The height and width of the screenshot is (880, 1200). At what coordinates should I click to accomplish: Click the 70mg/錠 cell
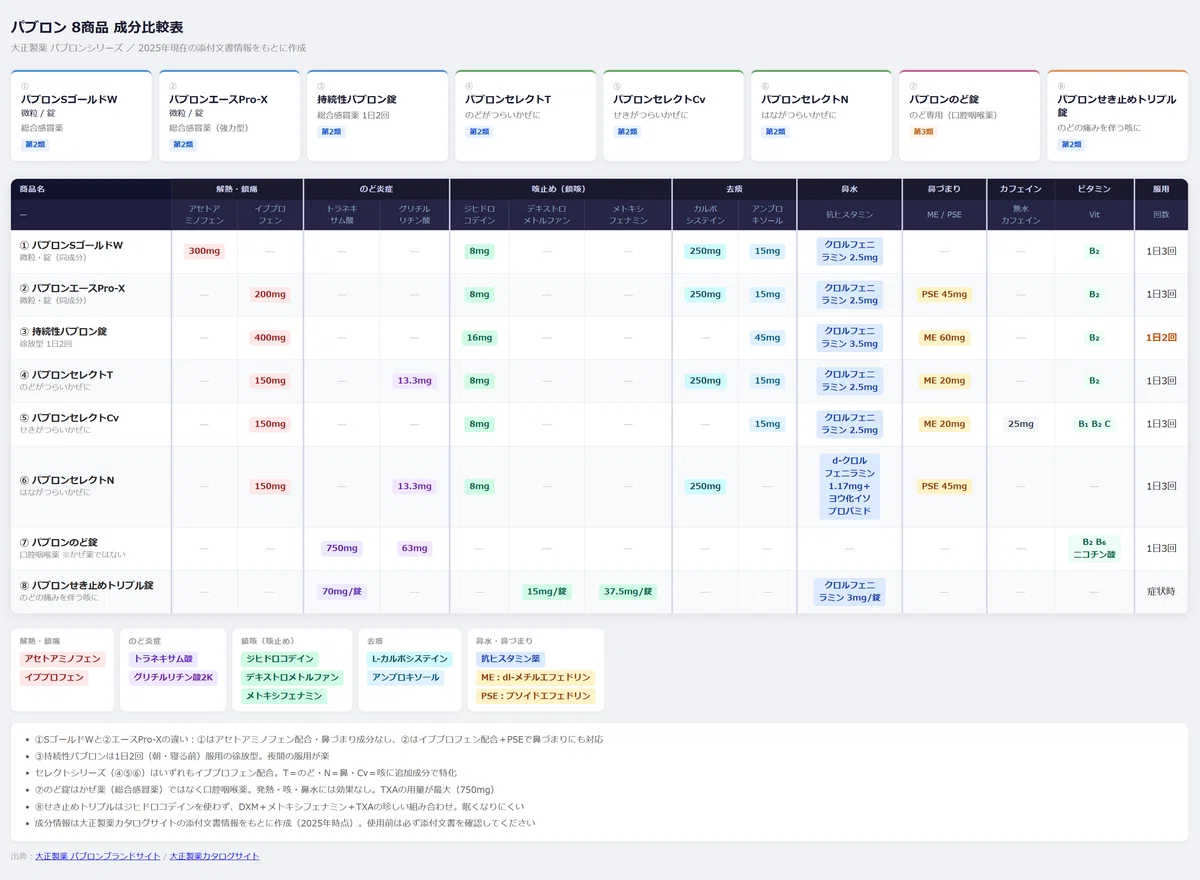coord(341,591)
